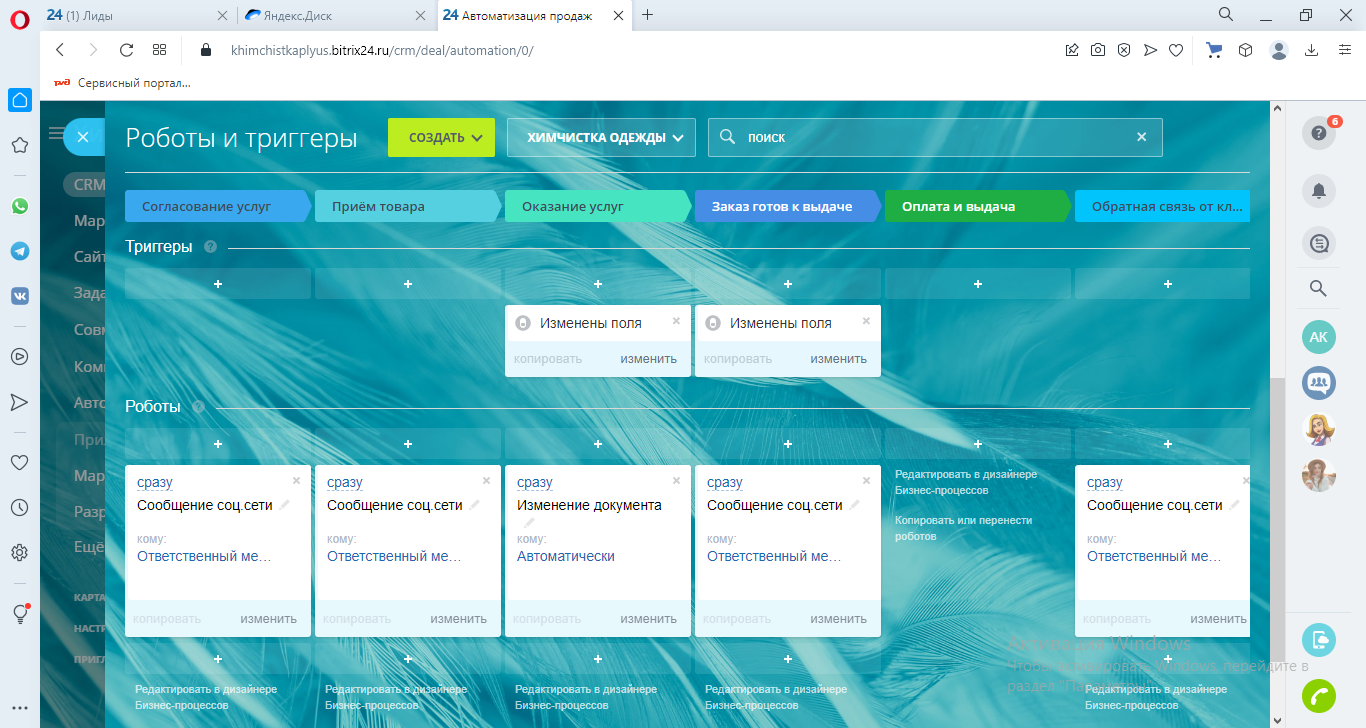The image size is (1366, 728).
Task: Click the Triggers help question icon
Action: pos(210,247)
